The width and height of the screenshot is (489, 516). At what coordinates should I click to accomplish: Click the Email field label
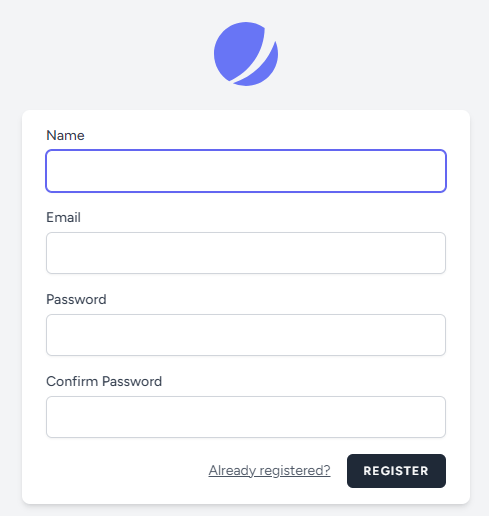63,217
